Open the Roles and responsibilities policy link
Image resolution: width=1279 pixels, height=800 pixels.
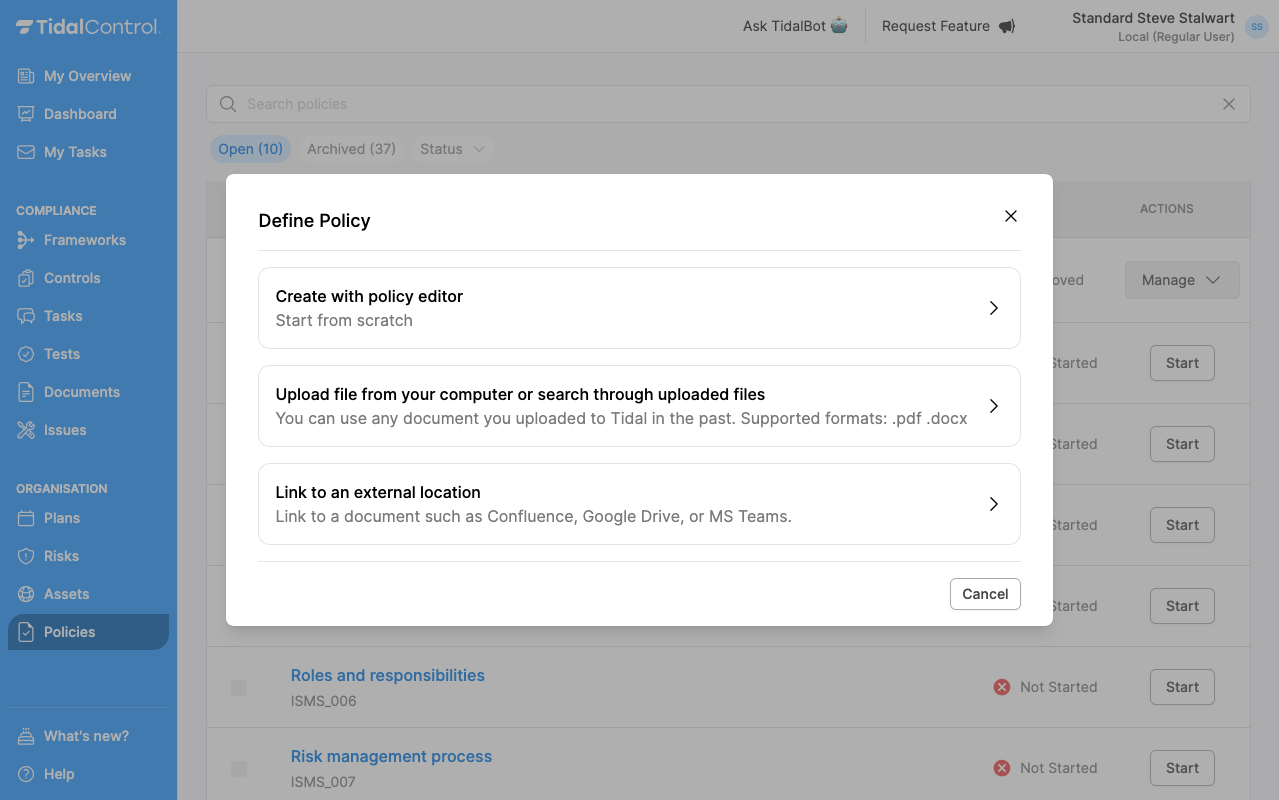click(x=388, y=675)
